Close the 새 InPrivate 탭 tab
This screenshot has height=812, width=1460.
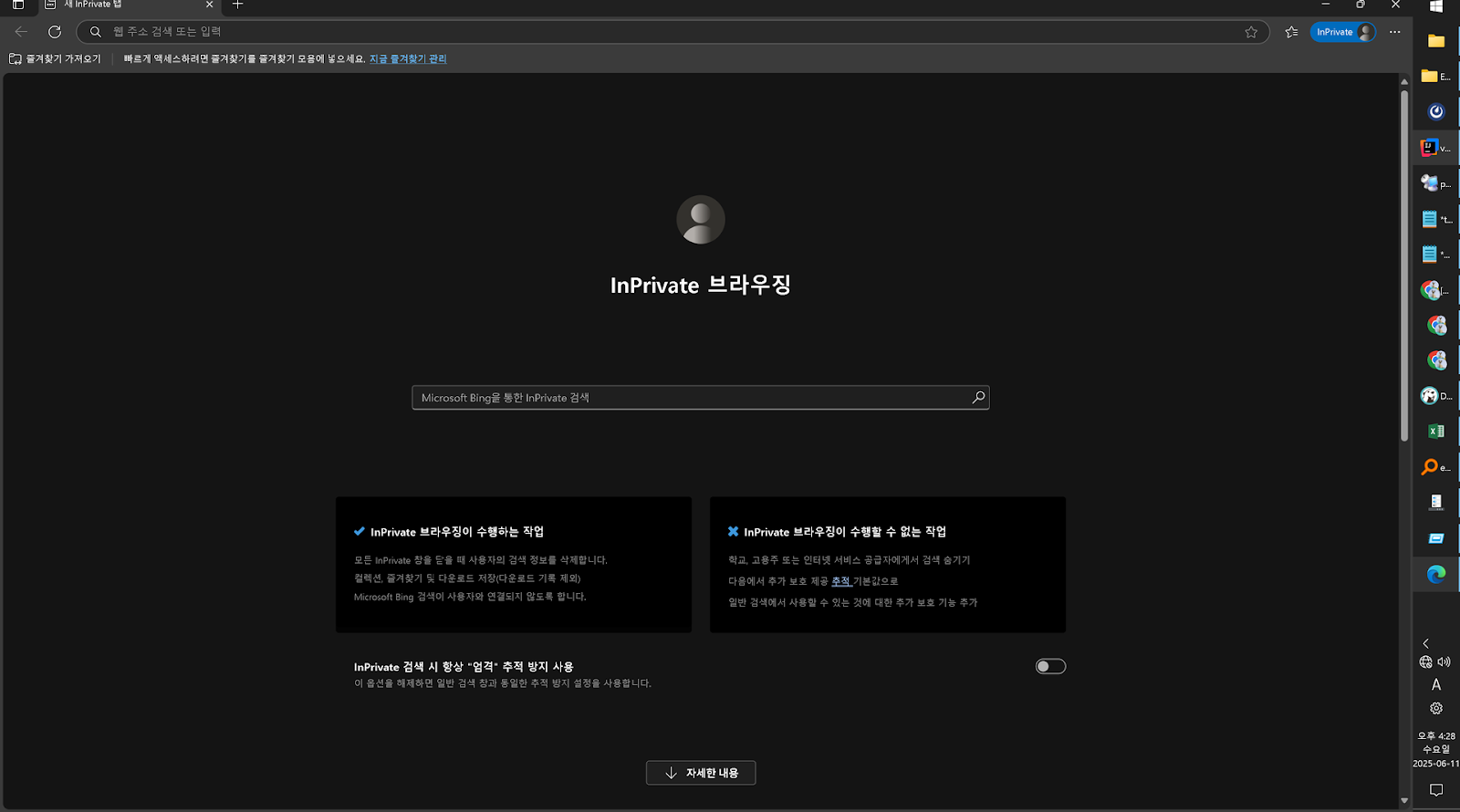[x=209, y=5]
